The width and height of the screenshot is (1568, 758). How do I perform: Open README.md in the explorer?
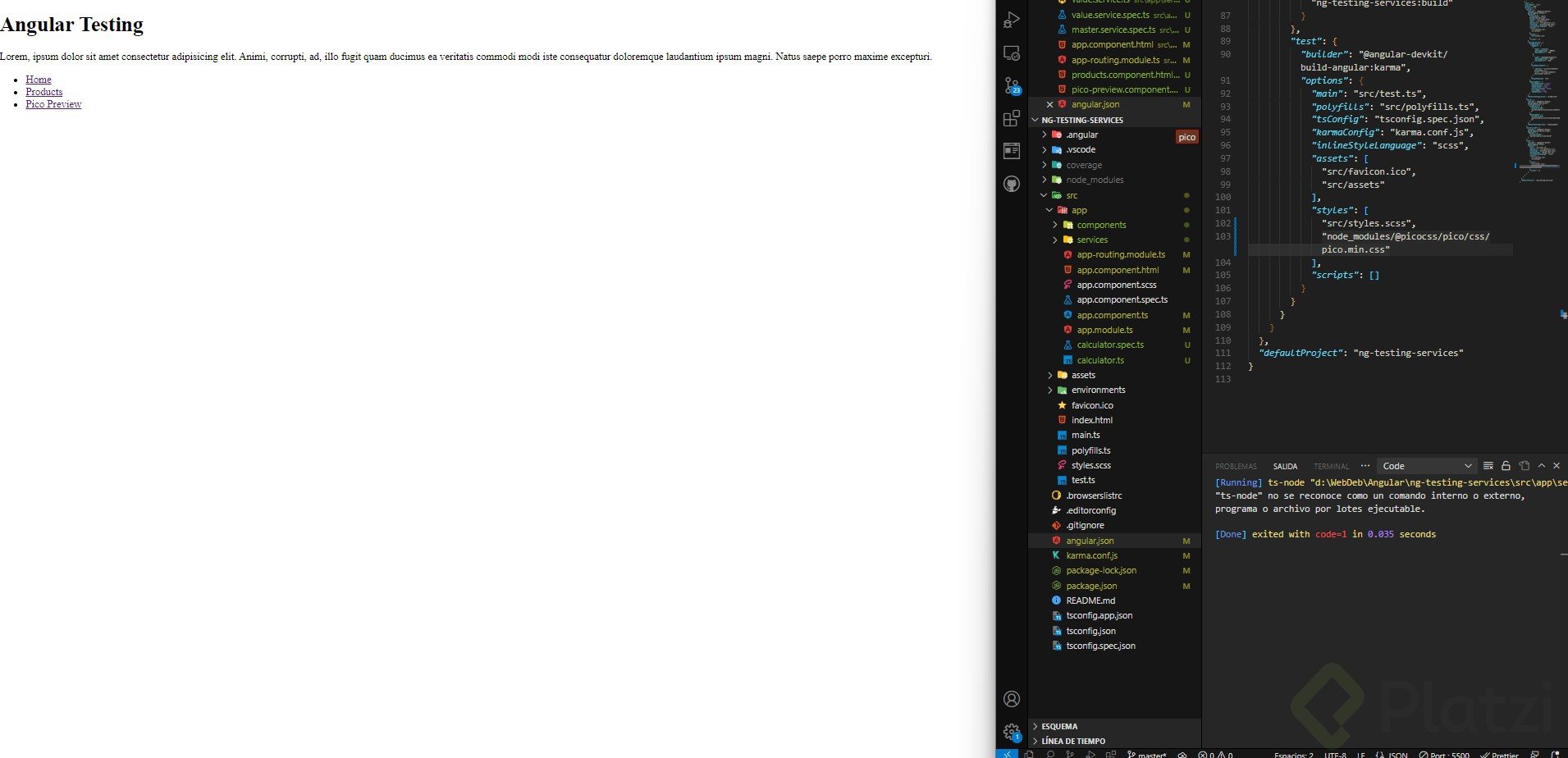click(1115, 600)
